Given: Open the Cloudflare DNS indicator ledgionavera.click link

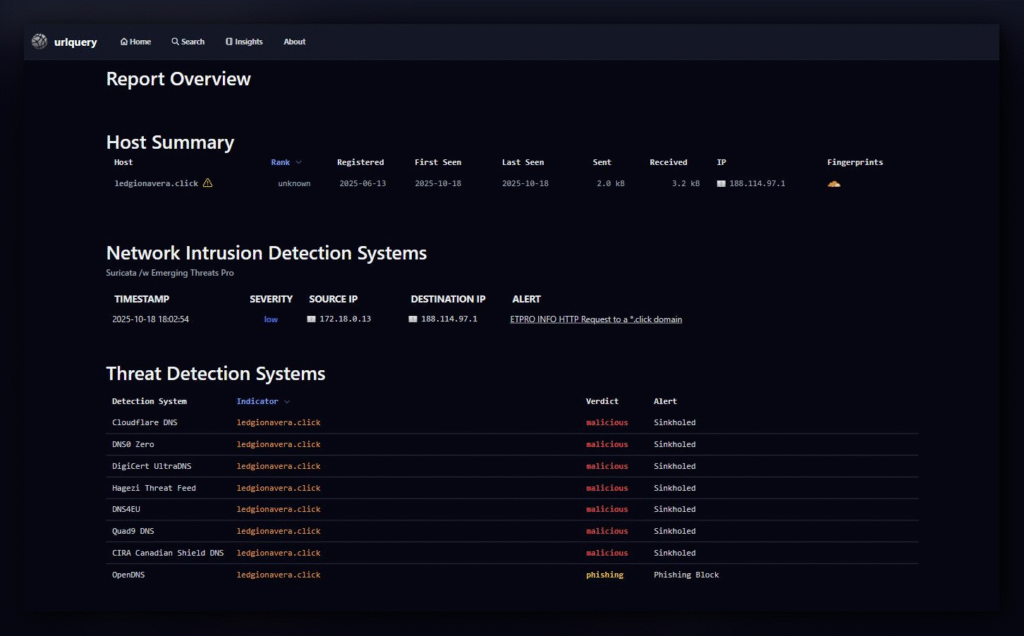Looking at the screenshot, I should pos(278,422).
